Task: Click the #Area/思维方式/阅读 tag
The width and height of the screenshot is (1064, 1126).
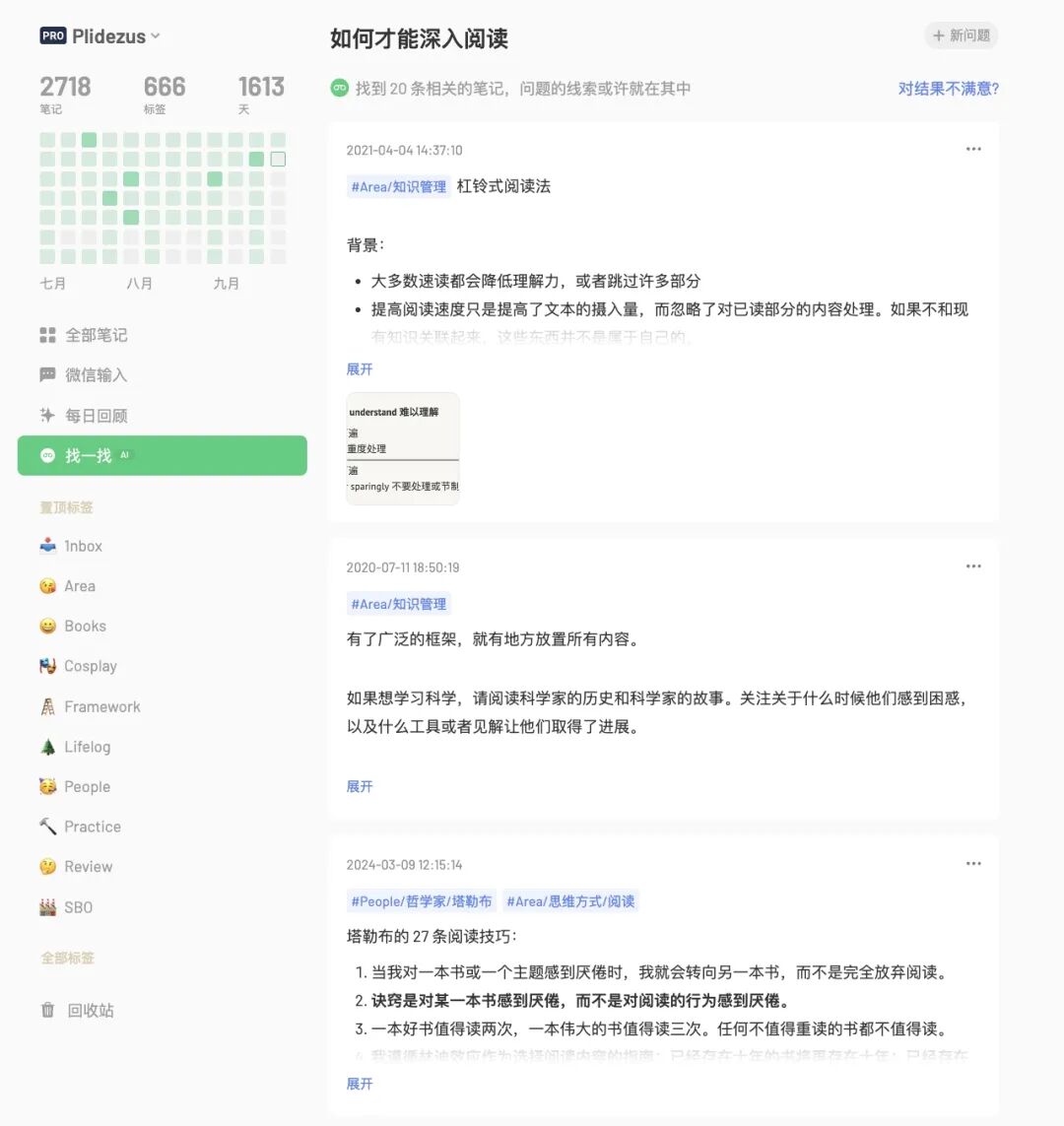Action: click(x=570, y=901)
